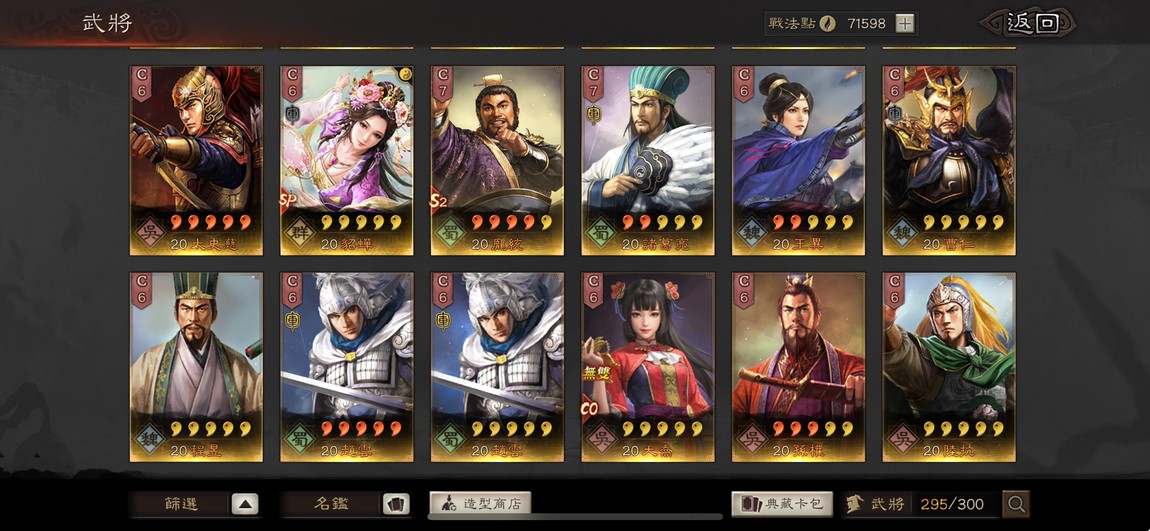Viewport: 1150px width, 531px height.
Task: Open the 典藏卡包 collection pack
Action: tap(782, 504)
